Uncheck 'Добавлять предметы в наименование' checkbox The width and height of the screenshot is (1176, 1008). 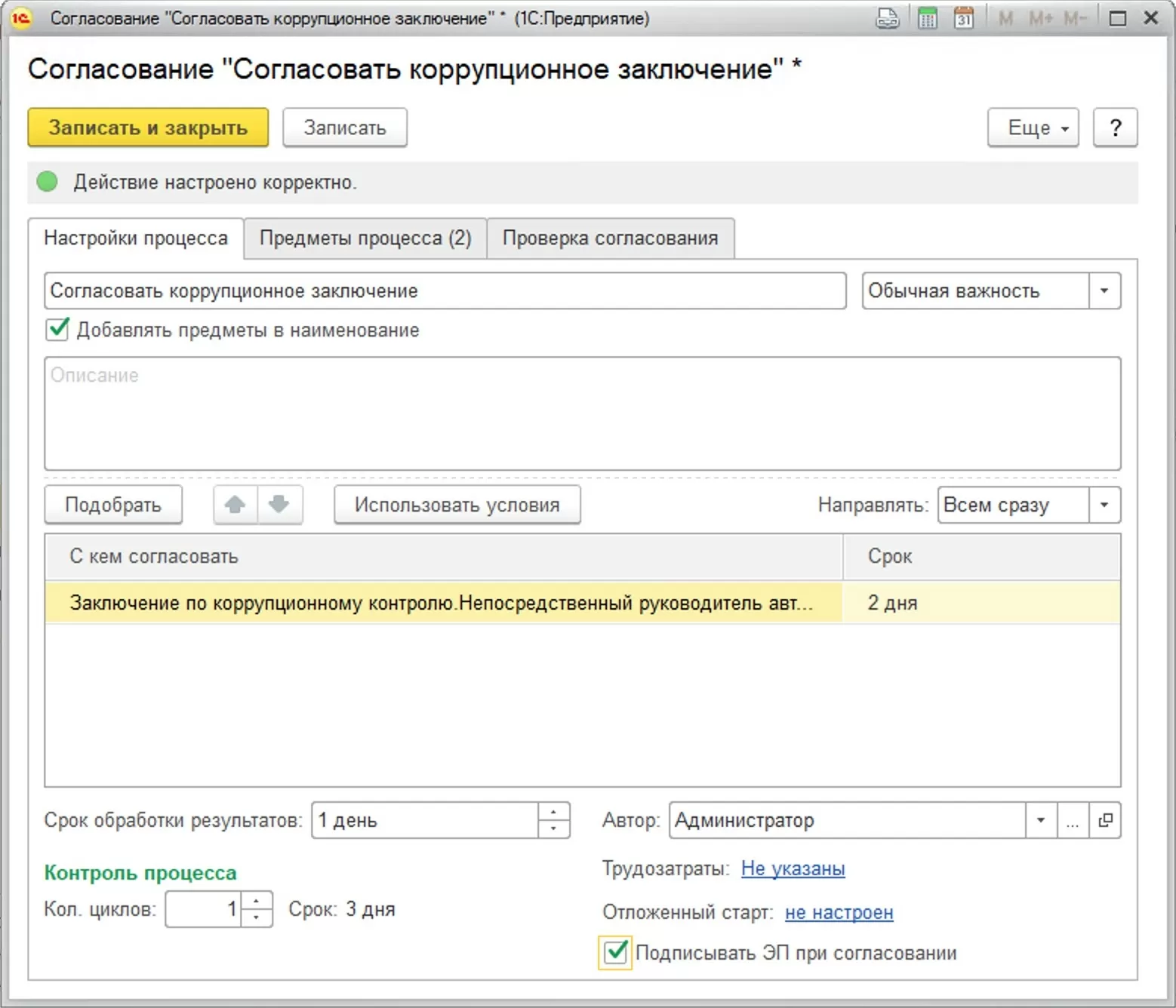click(57, 330)
